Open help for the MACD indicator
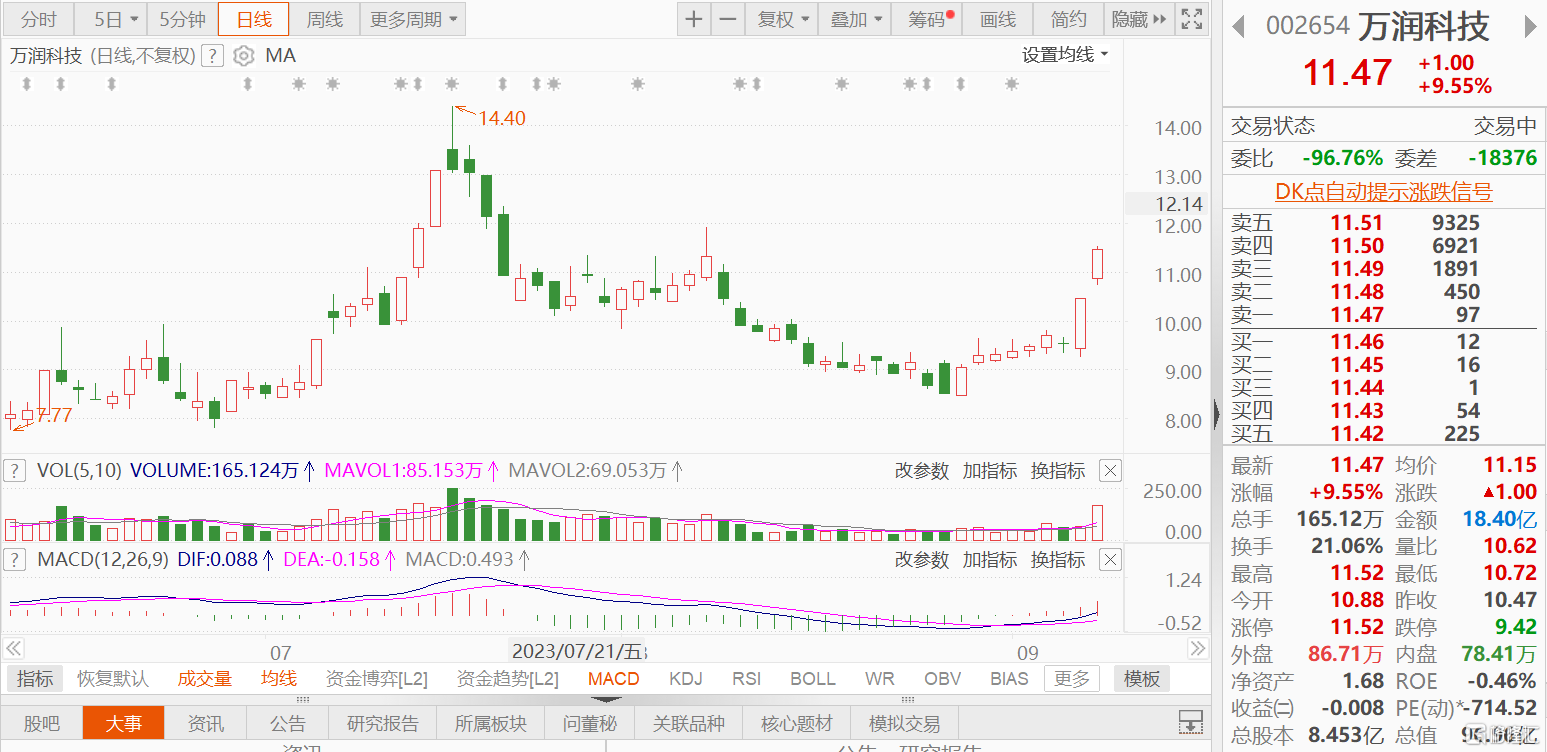Viewport: 1547px width, 752px height. click(x=15, y=559)
